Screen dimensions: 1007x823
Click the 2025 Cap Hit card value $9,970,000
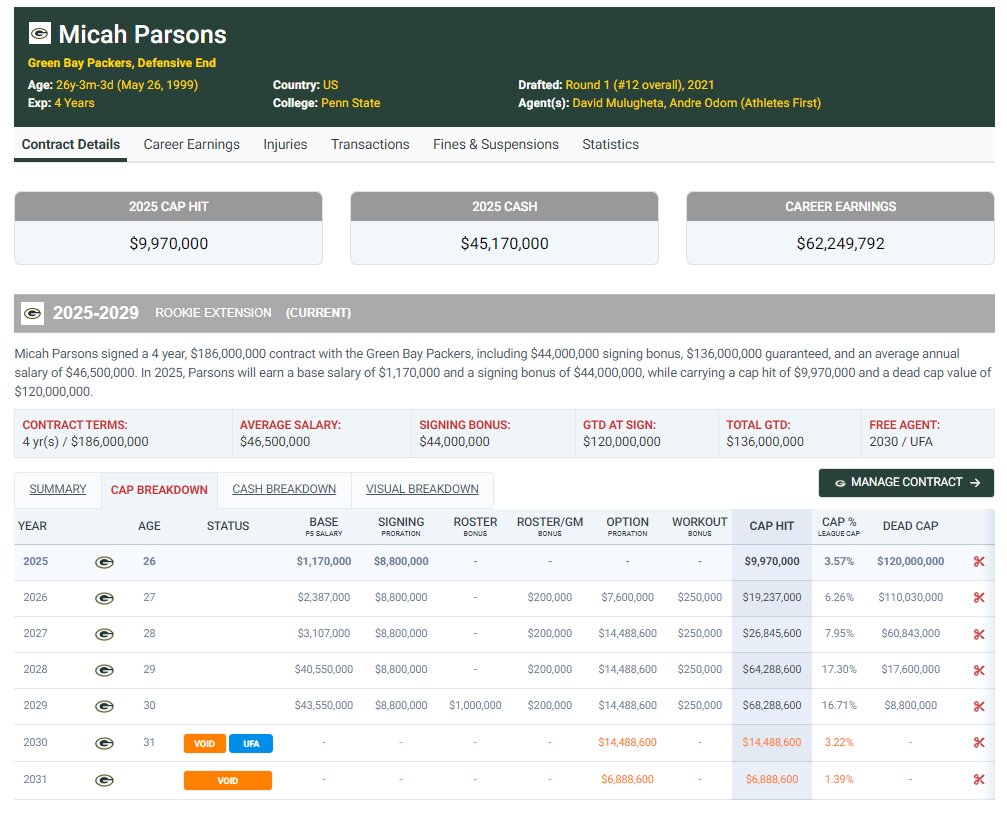pos(168,243)
